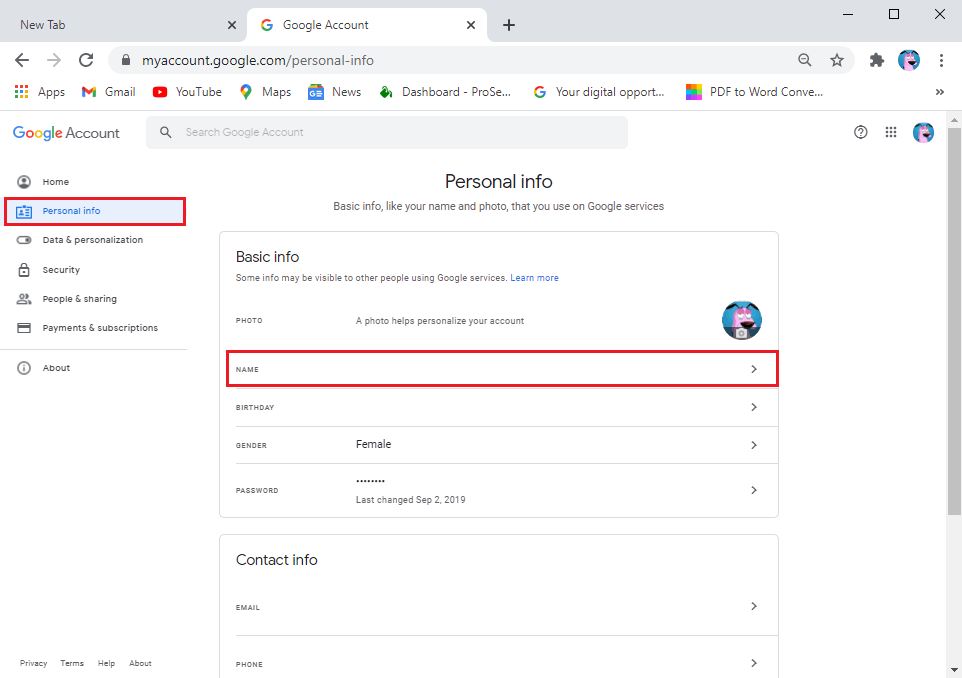Select Security in the sidebar

60,269
